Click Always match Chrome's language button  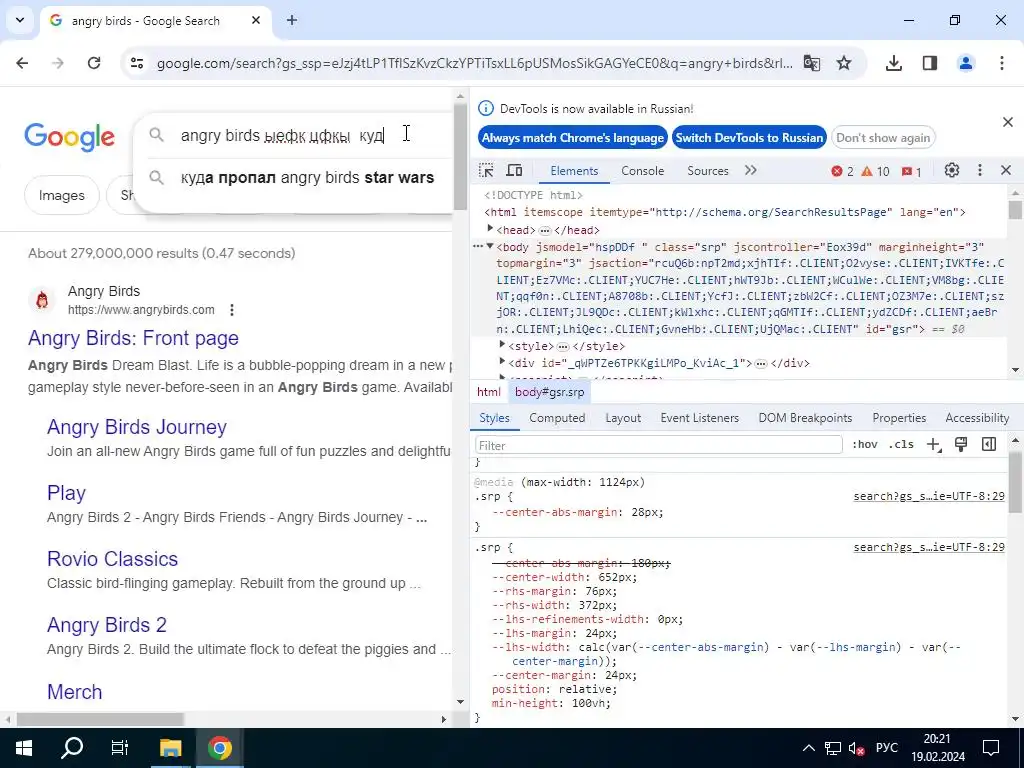tap(573, 138)
